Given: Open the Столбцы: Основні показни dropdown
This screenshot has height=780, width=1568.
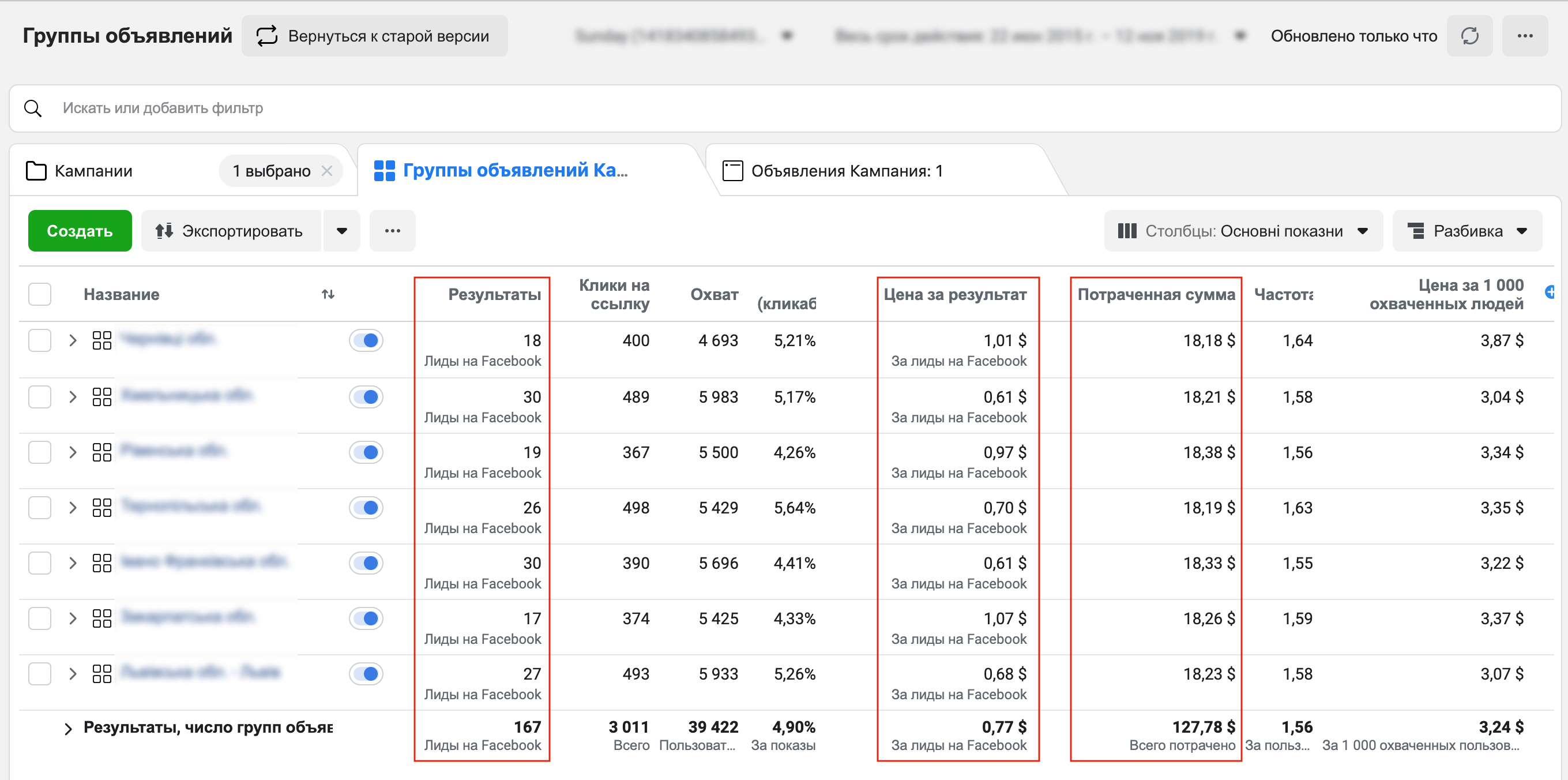Looking at the screenshot, I should tap(1243, 231).
